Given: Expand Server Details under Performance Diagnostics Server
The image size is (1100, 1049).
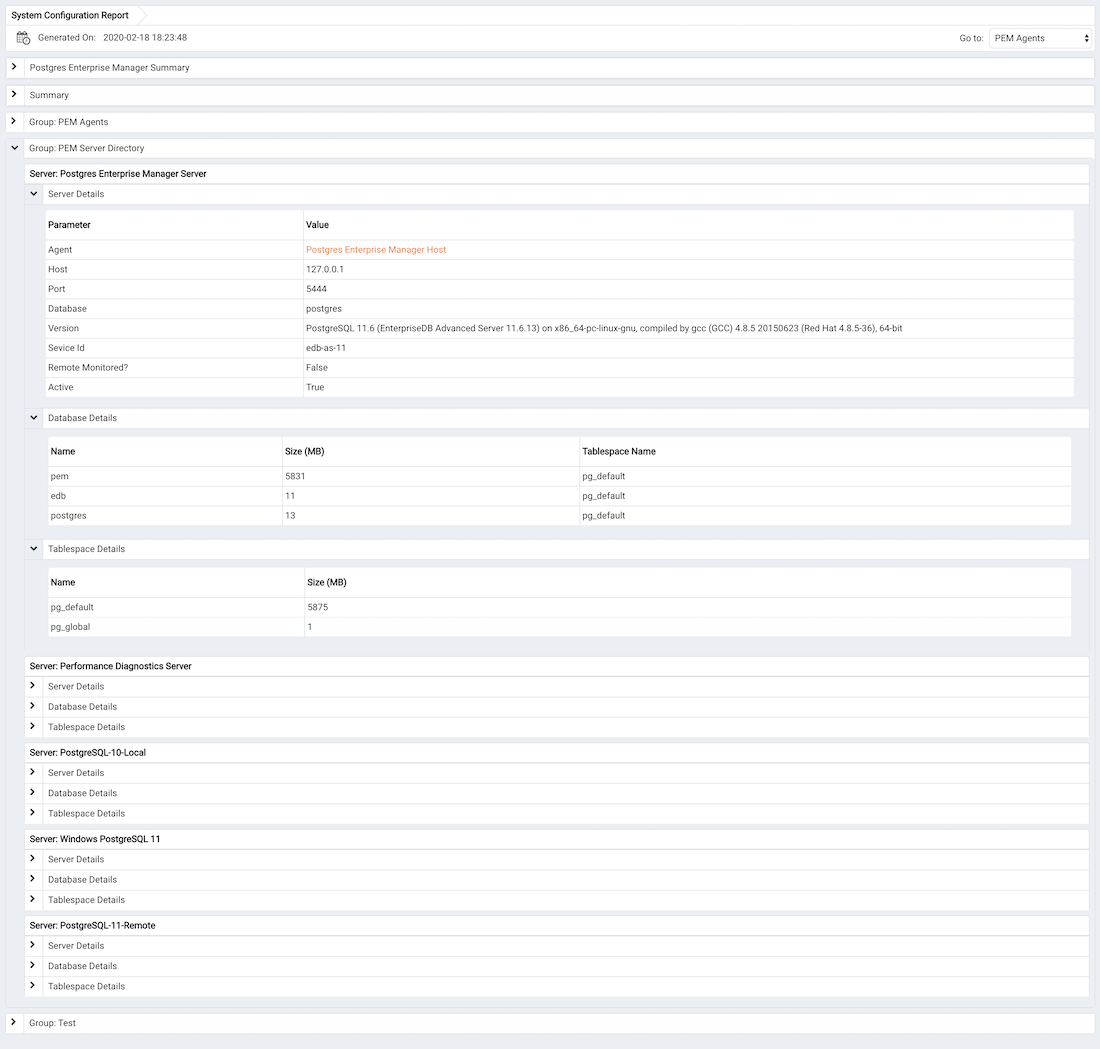Looking at the screenshot, I should (x=32, y=686).
